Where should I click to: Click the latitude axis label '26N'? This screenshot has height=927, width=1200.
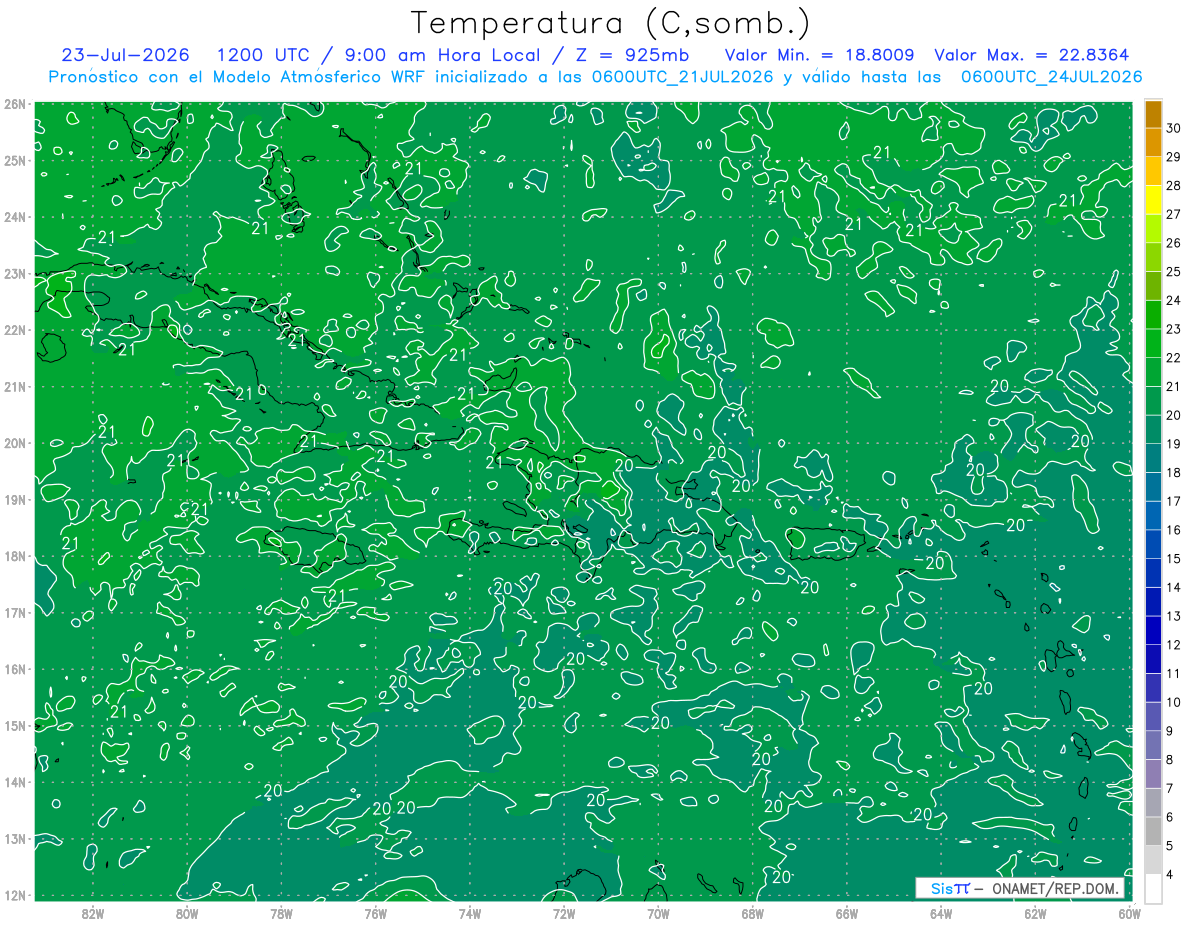tap(14, 104)
